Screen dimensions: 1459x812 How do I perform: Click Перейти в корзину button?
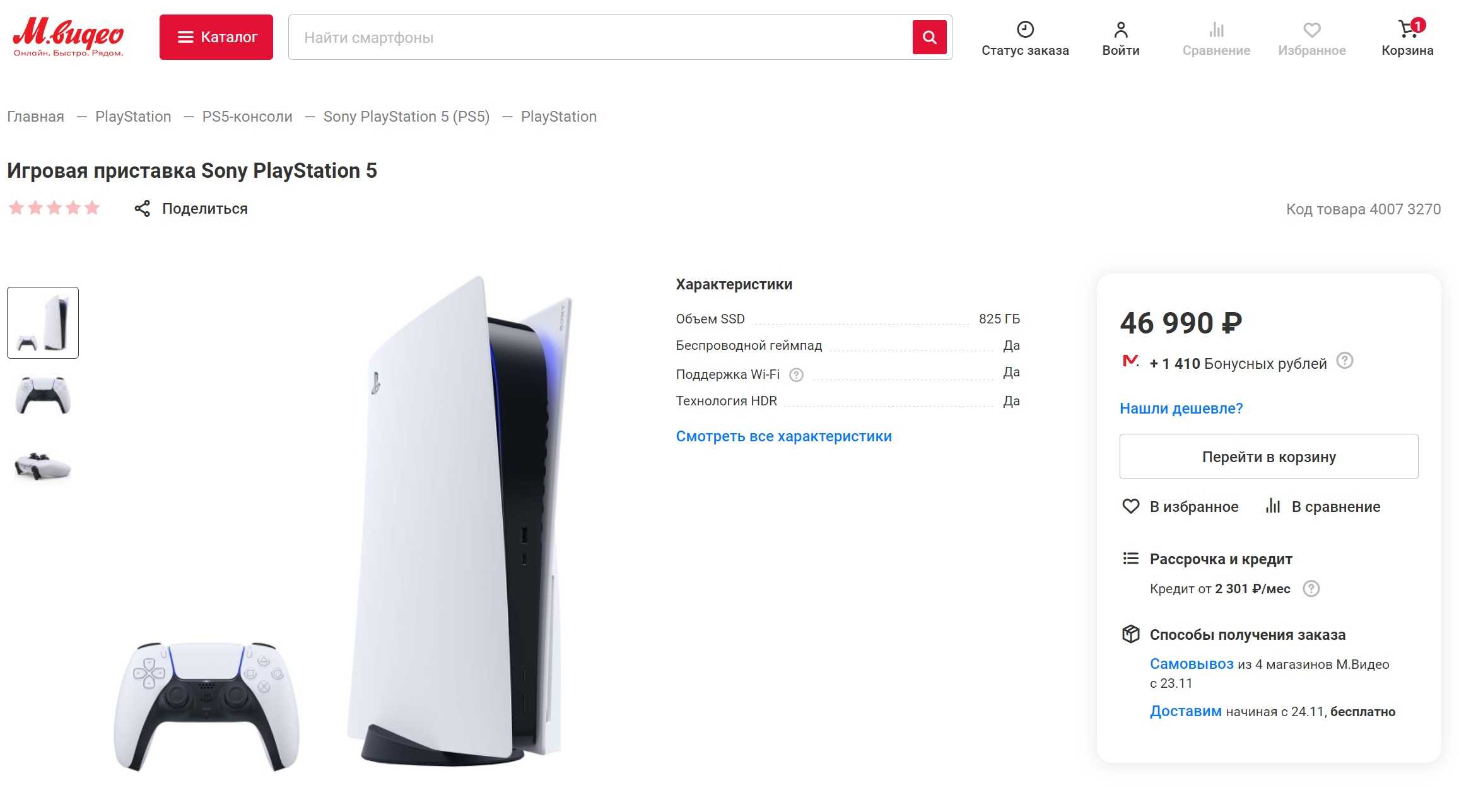[x=1269, y=456]
